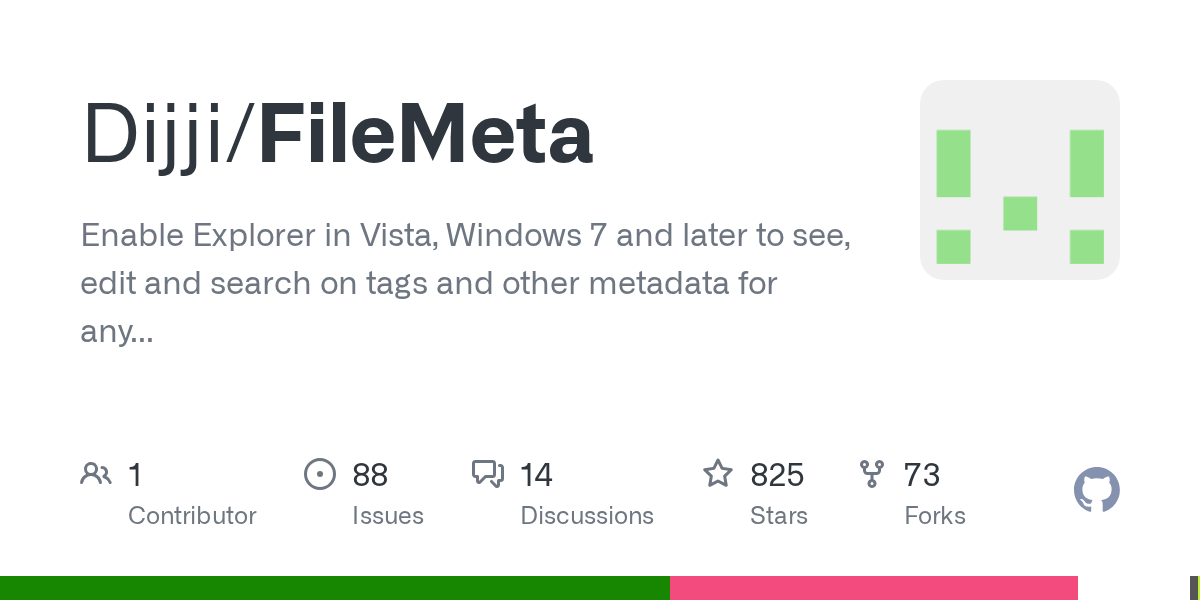Click the Stars star icon

[718, 474]
